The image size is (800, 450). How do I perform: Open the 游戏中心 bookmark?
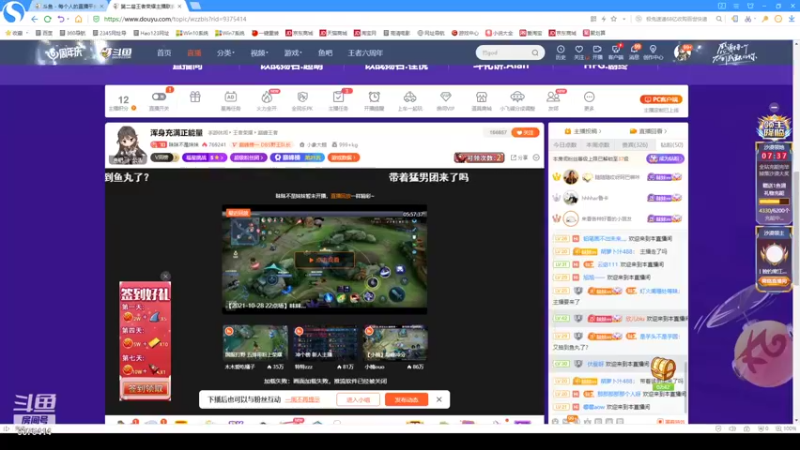[x=465, y=33]
